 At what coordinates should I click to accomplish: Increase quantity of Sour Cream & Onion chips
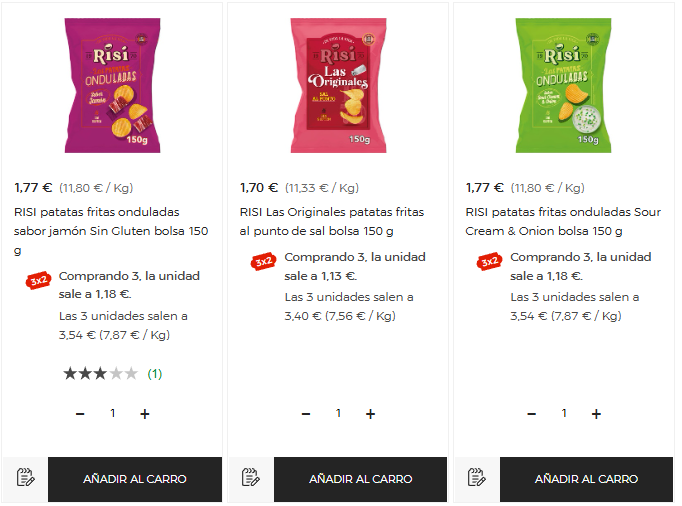(x=596, y=414)
